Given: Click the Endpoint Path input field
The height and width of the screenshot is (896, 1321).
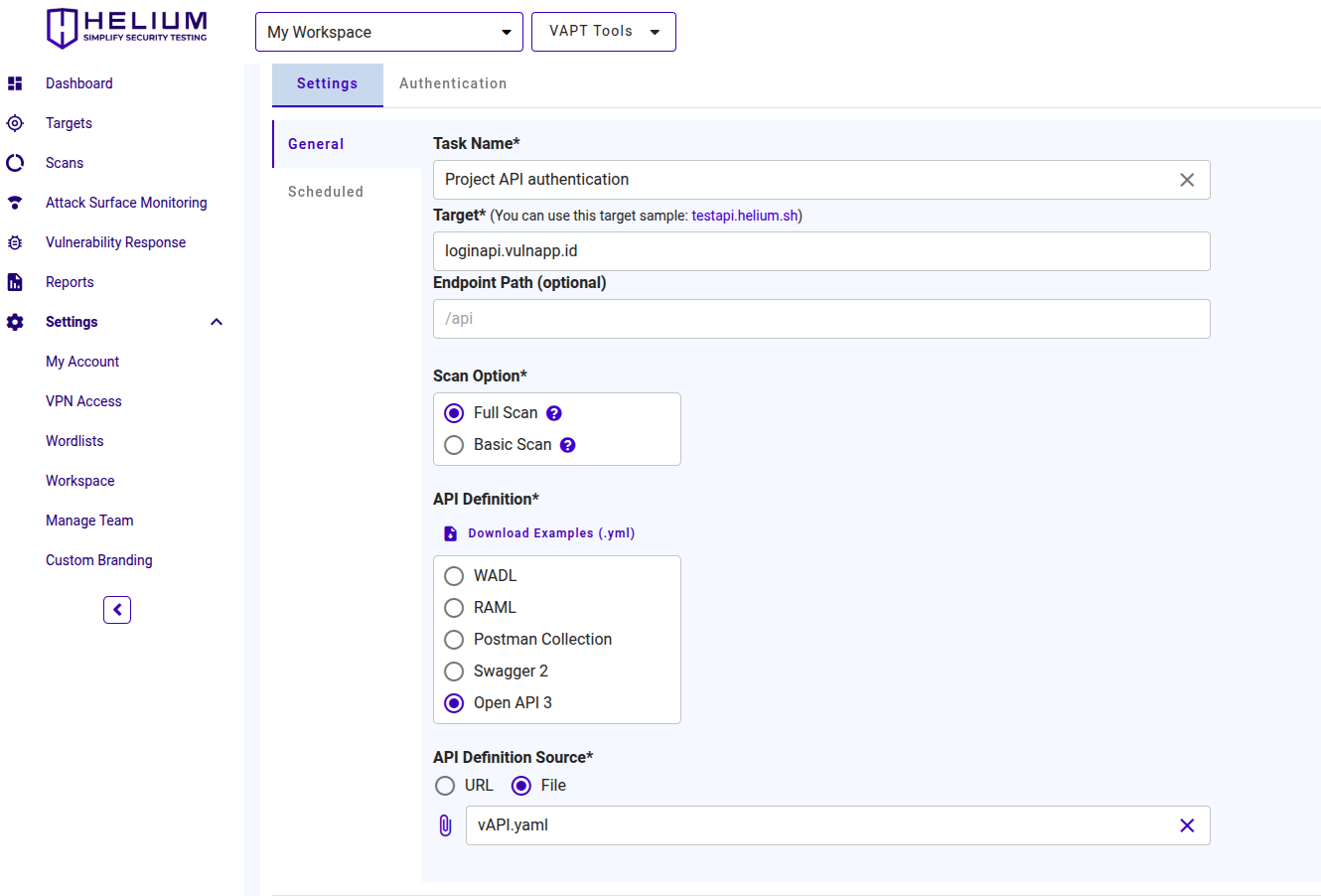Looking at the screenshot, I should (820, 319).
